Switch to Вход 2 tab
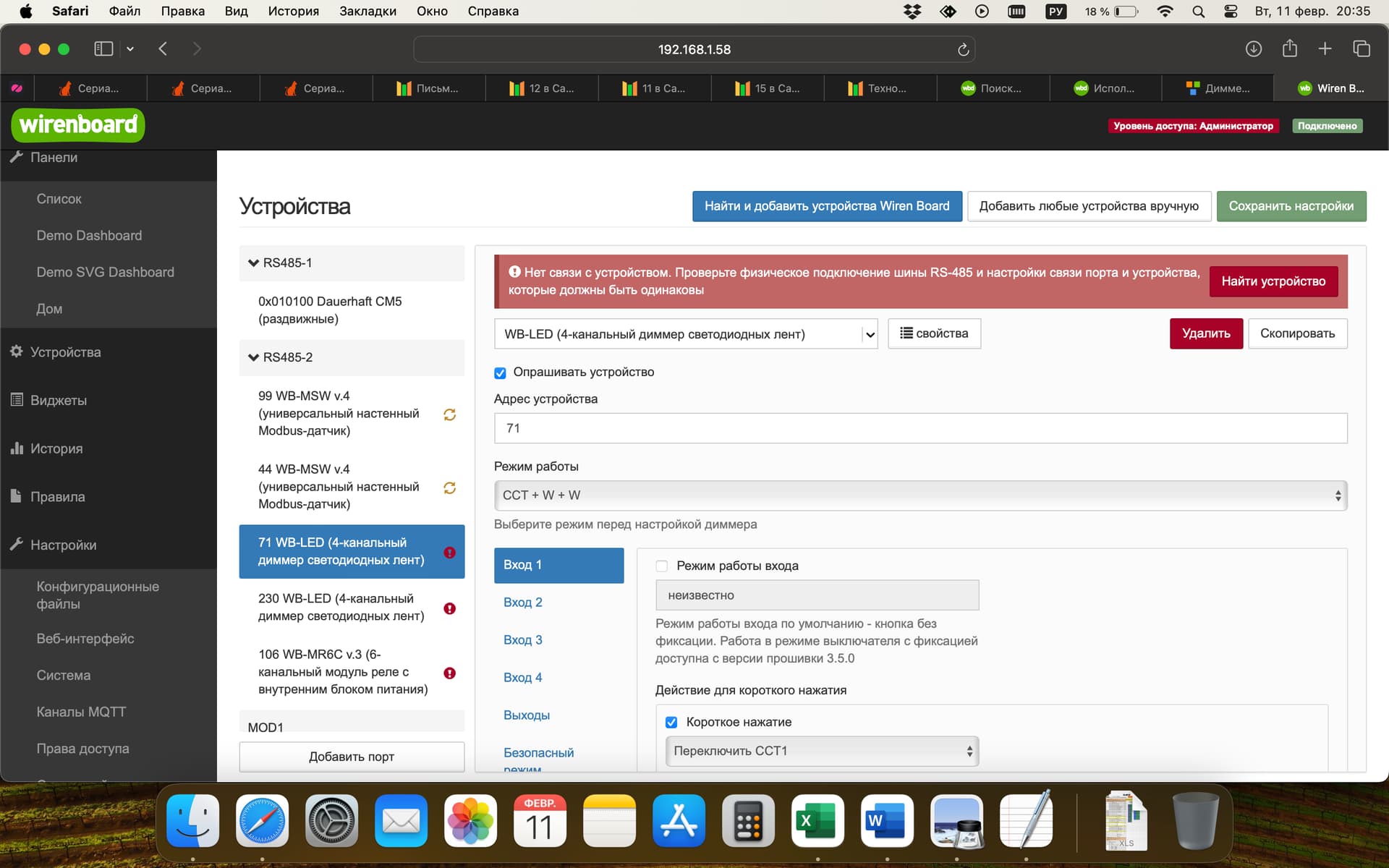This screenshot has width=1389, height=868. [x=523, y=603]
